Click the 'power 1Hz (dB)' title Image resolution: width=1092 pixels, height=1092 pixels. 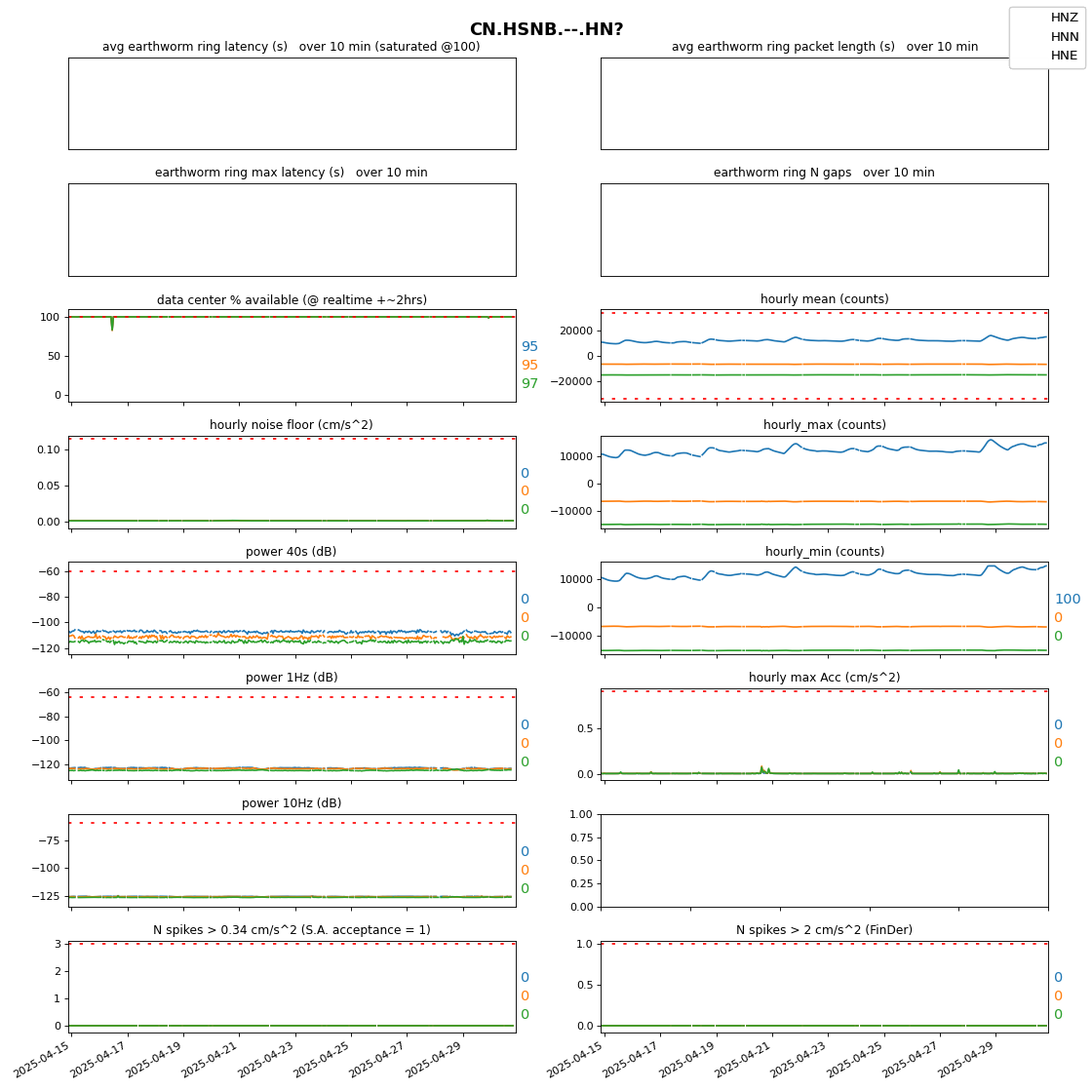[292, 677]
